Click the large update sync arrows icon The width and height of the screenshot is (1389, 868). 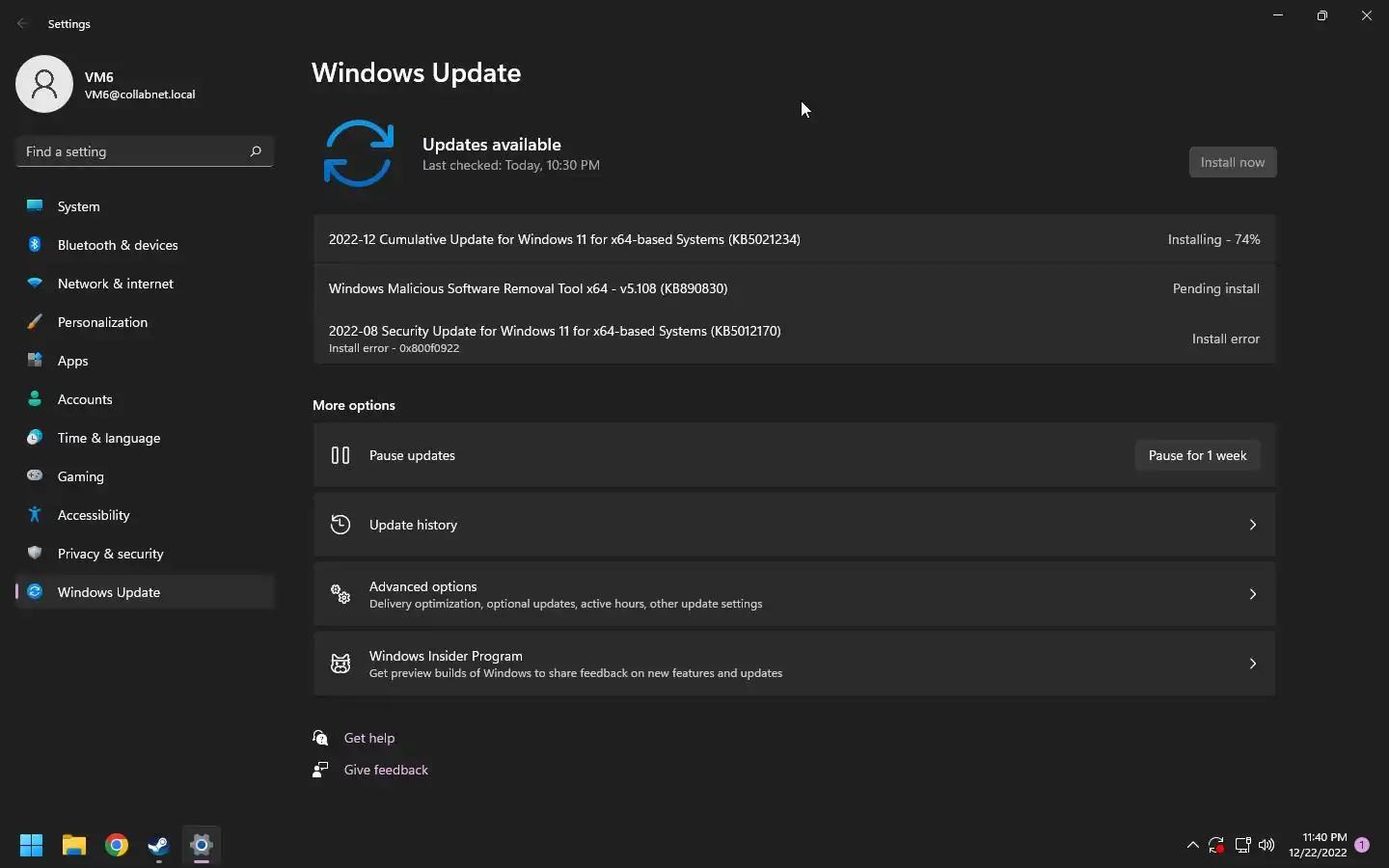click(359, 153)
